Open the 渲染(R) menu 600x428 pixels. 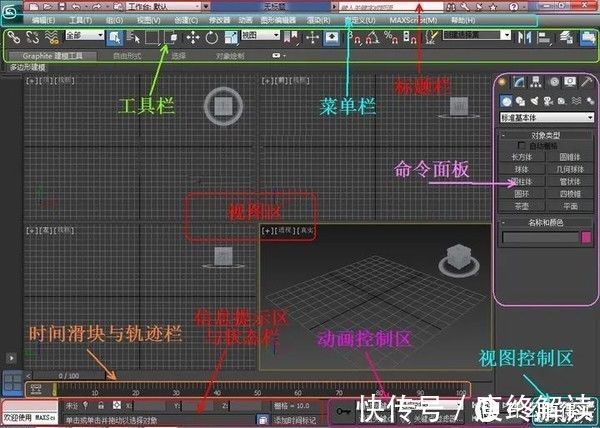(318, 20)
